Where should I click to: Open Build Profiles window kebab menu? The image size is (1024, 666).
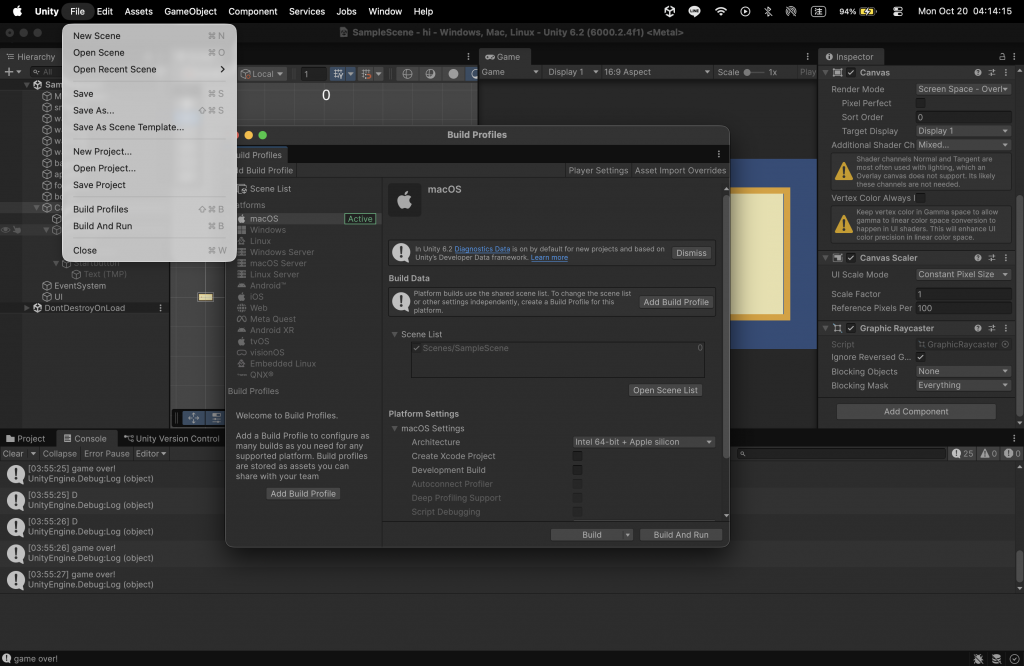(718, 154)
